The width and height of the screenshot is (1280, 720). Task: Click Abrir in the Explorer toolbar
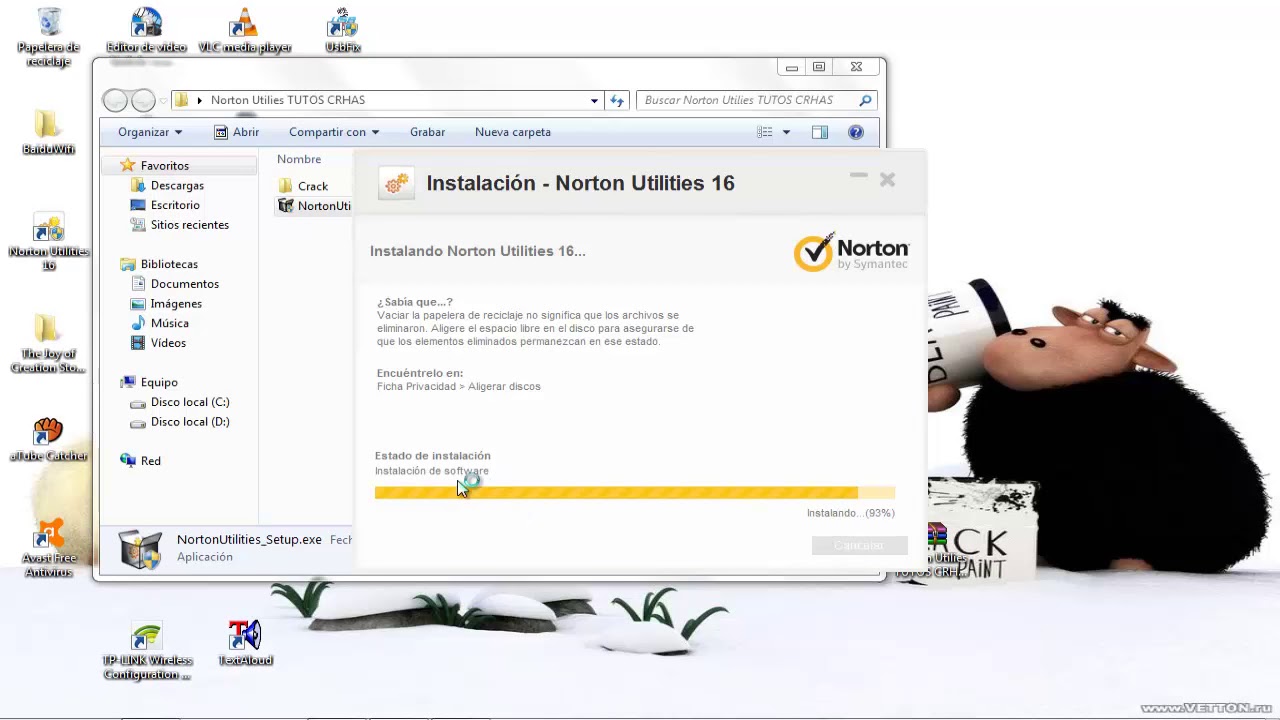246,131
